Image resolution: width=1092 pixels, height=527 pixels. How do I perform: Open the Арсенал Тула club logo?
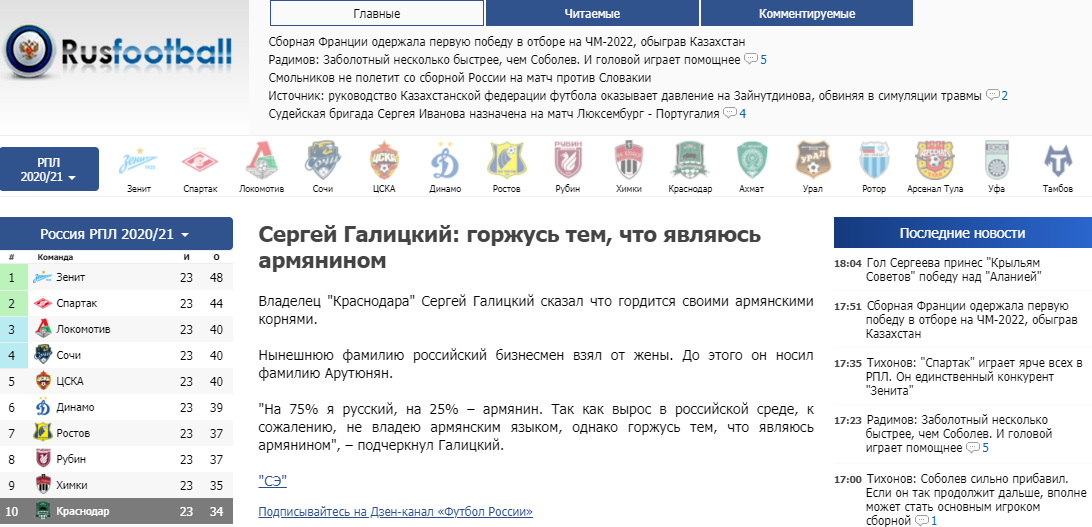pos(935,161)
